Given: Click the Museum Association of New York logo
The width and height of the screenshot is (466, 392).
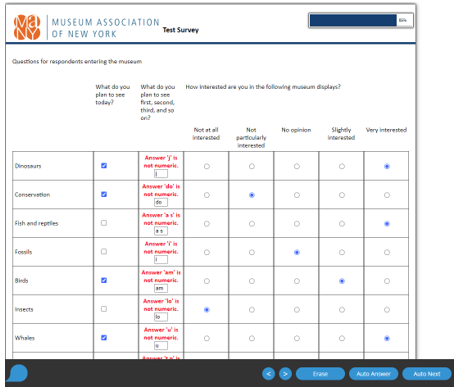Looking at the screenshot, I should pos(87,28).
